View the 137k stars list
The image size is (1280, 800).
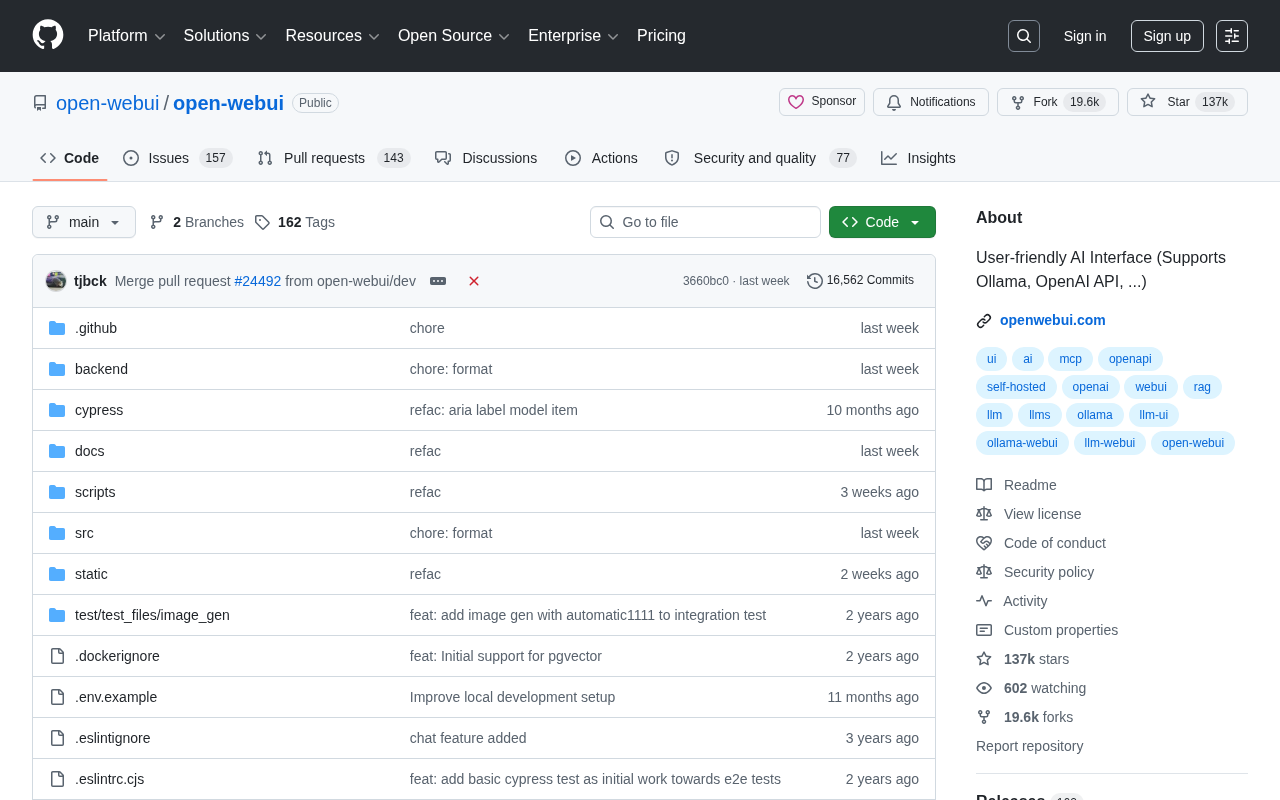click(1023, 659)
